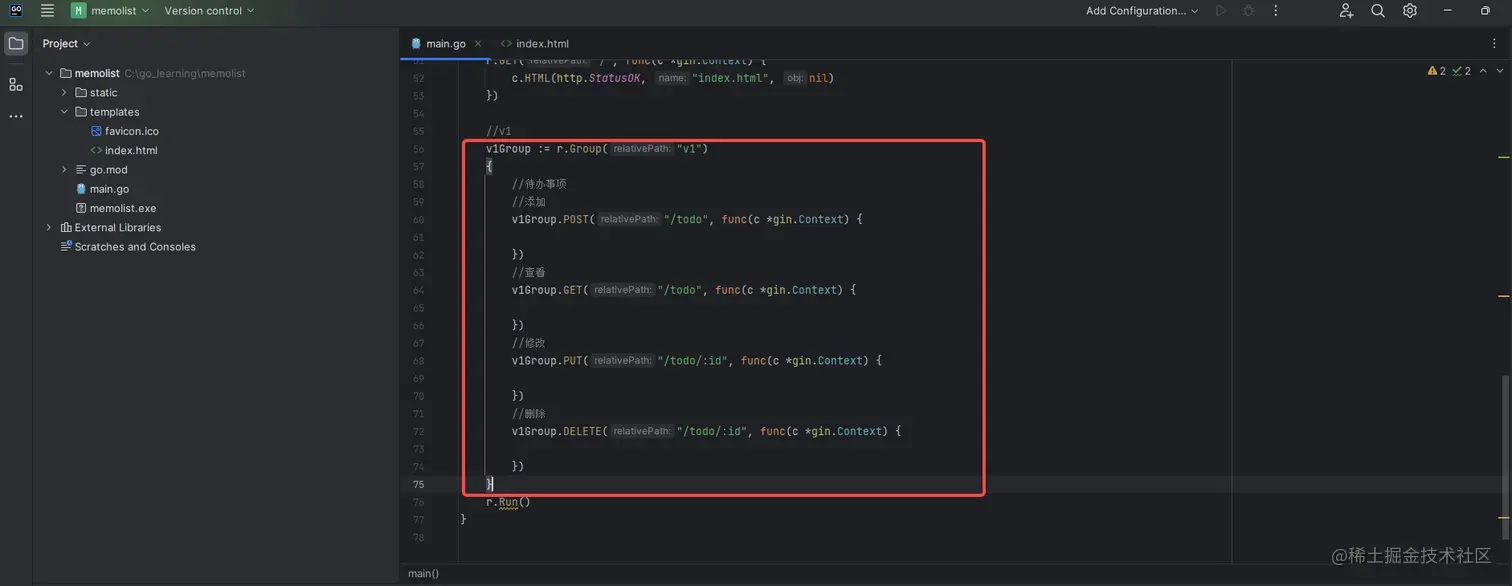Click the r.Group "v1" string literal
The width and height of the screenshot is (1512, 586).
pyautogui.click(x=692, y=149)
